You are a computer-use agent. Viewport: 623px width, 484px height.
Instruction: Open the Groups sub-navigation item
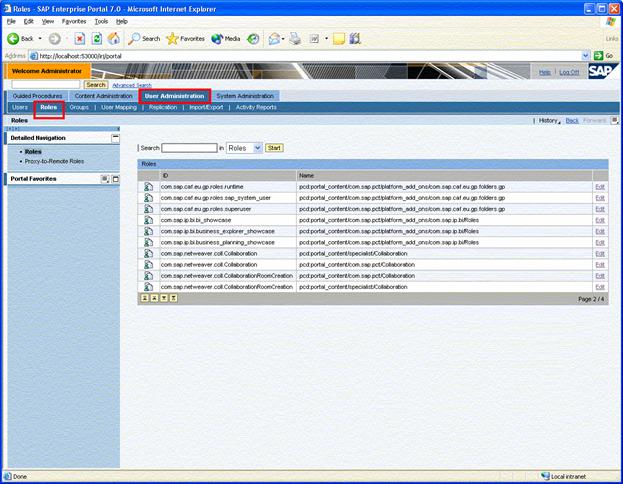[79, 107]
